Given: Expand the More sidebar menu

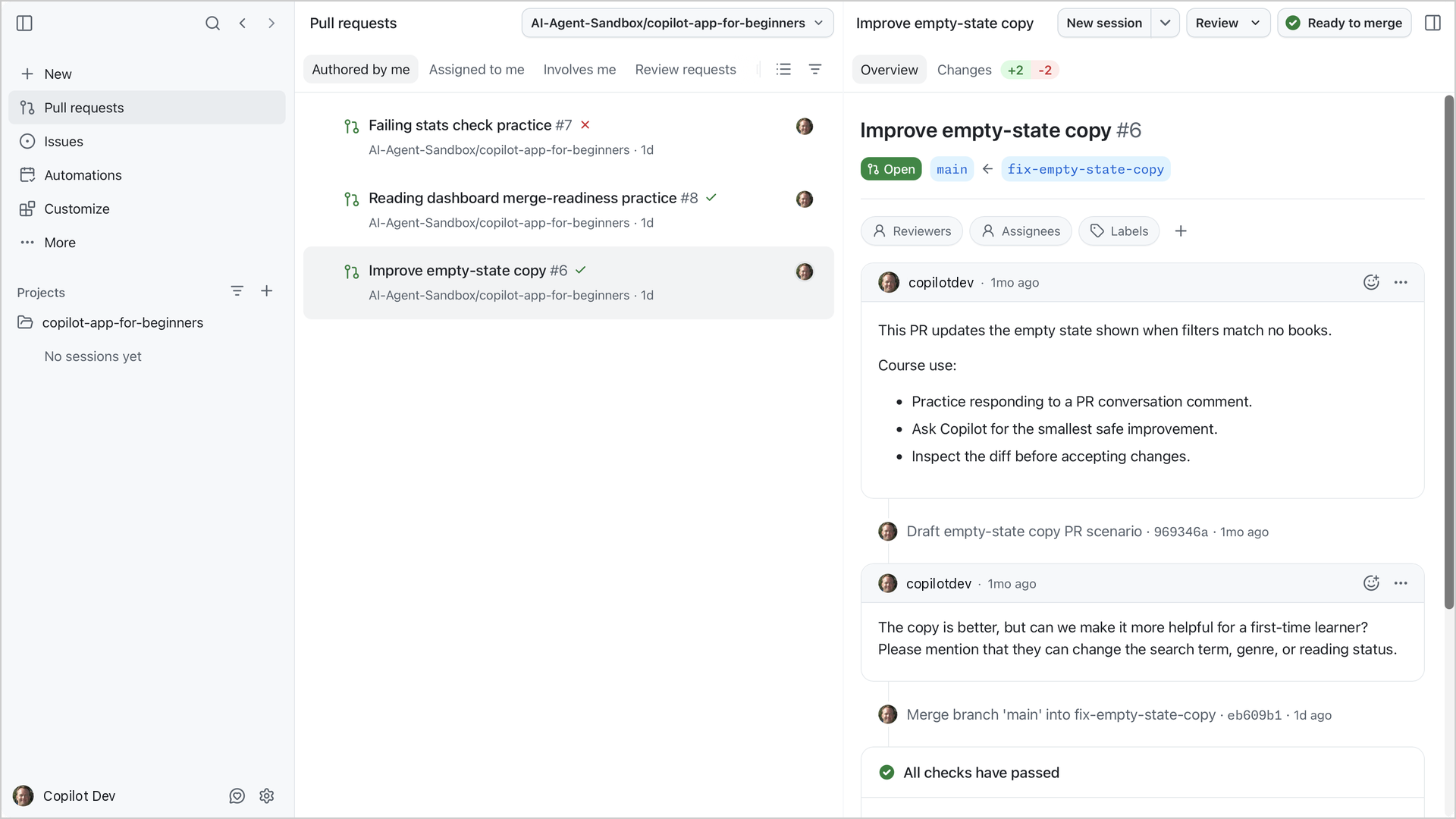Looking at the screenshot, I should click(147, 243).
